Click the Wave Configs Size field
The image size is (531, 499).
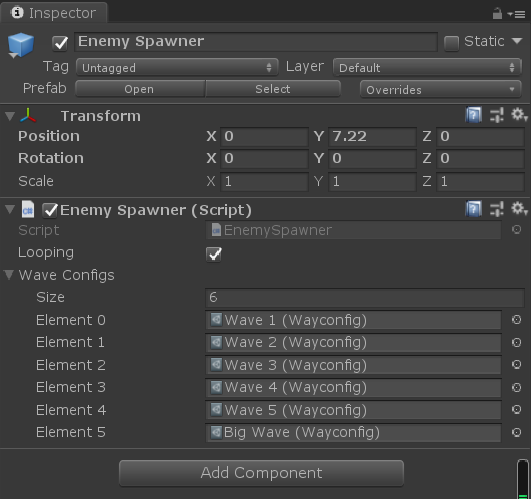[365, 298]
